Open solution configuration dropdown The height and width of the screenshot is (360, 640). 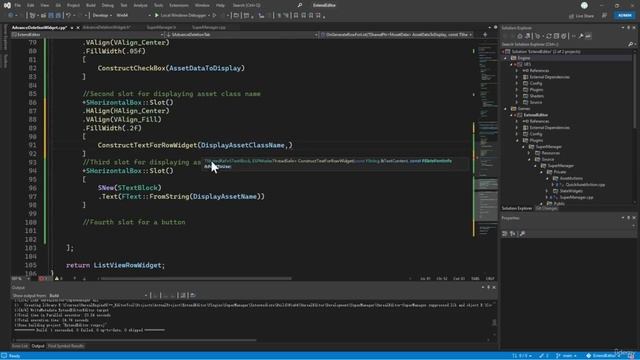102,16
